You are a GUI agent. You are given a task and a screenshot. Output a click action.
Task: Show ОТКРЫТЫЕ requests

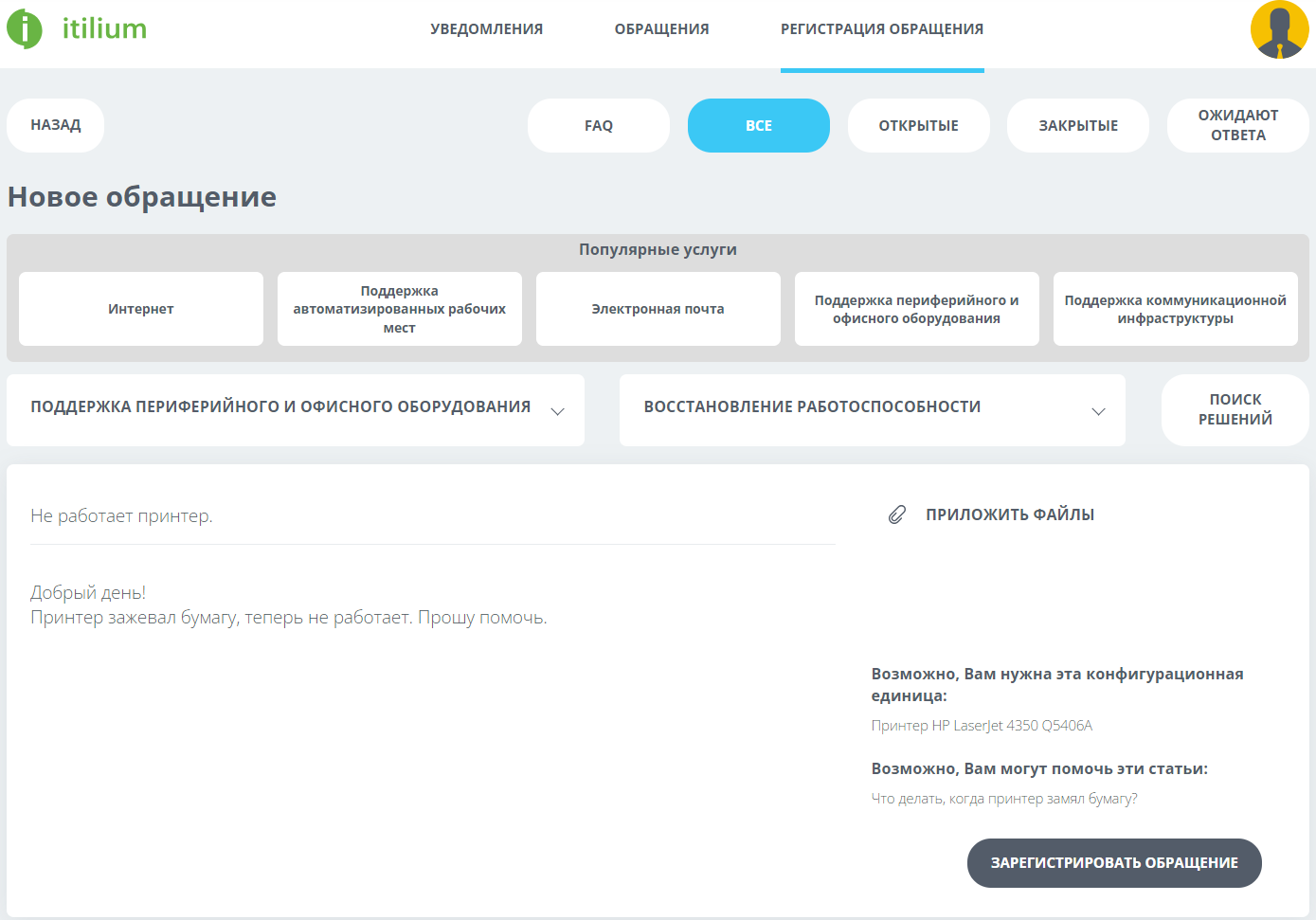pos(919,125)
